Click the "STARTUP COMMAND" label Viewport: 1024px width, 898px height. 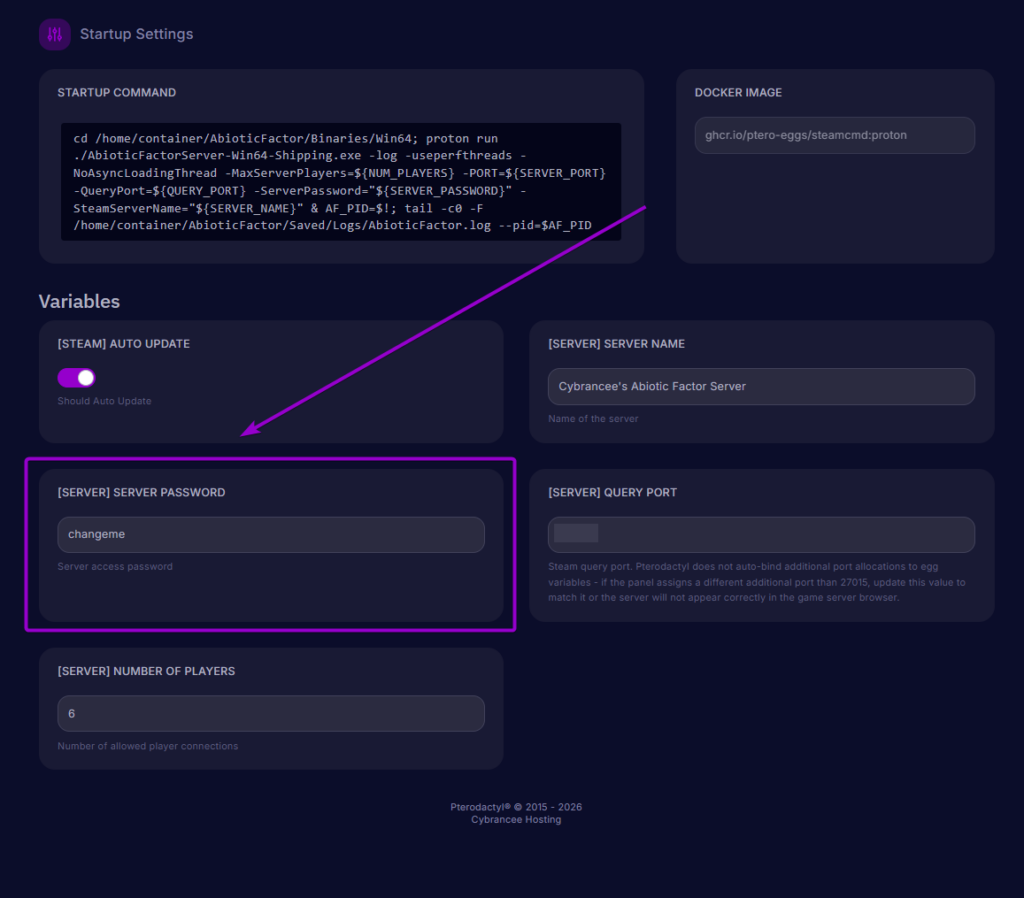coord(116,93)
